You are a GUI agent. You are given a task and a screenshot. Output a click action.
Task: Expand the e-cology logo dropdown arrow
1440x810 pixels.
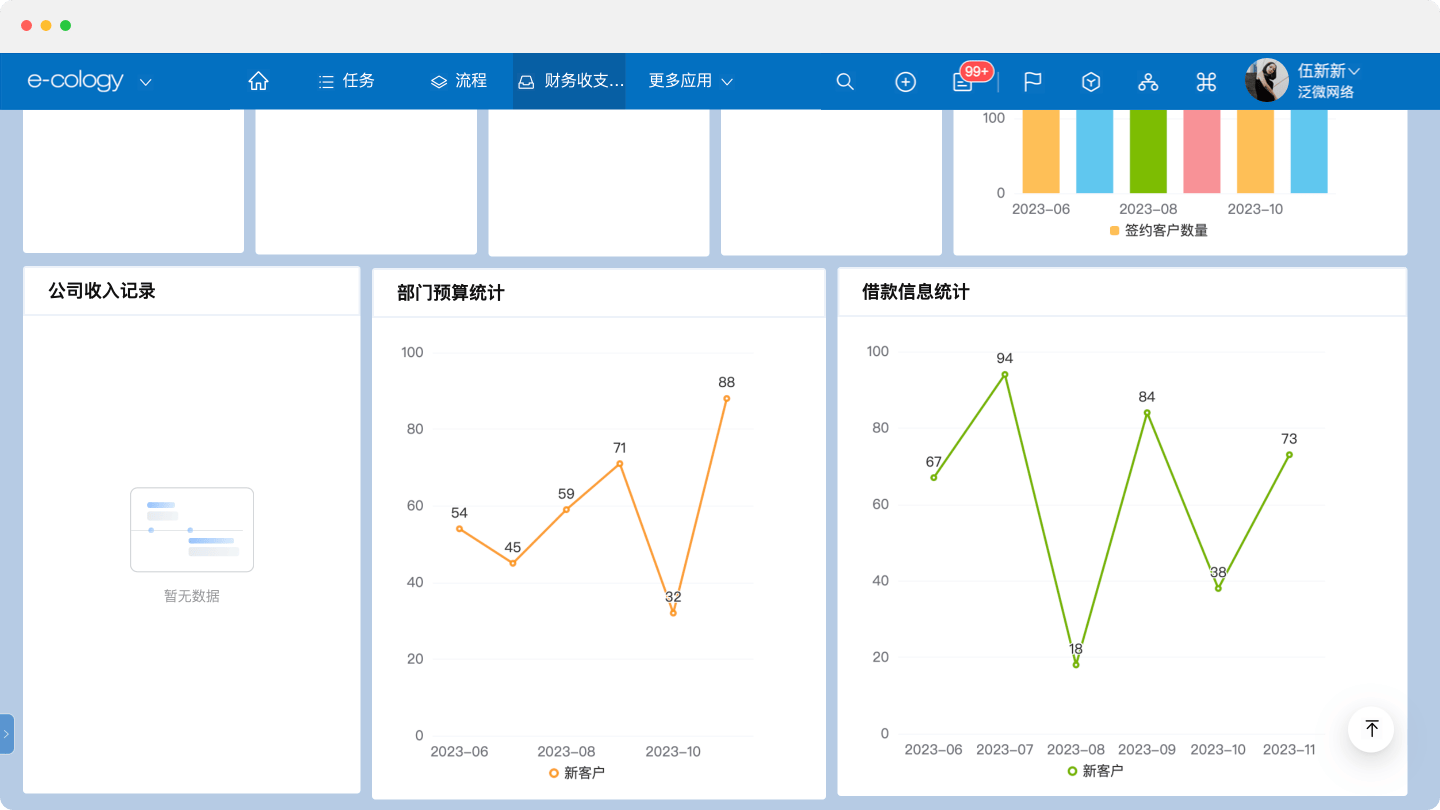pos(146,82)
